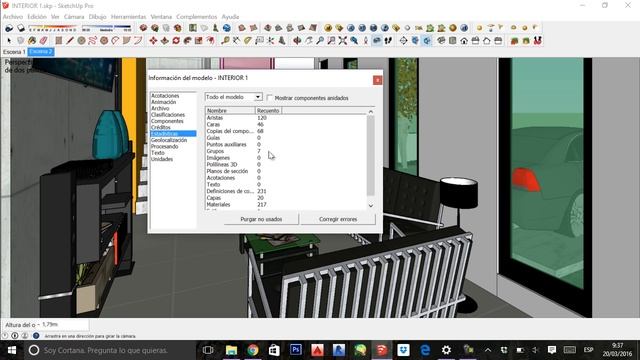Select the Zoom magnifier tool

(x=320, y=40)
